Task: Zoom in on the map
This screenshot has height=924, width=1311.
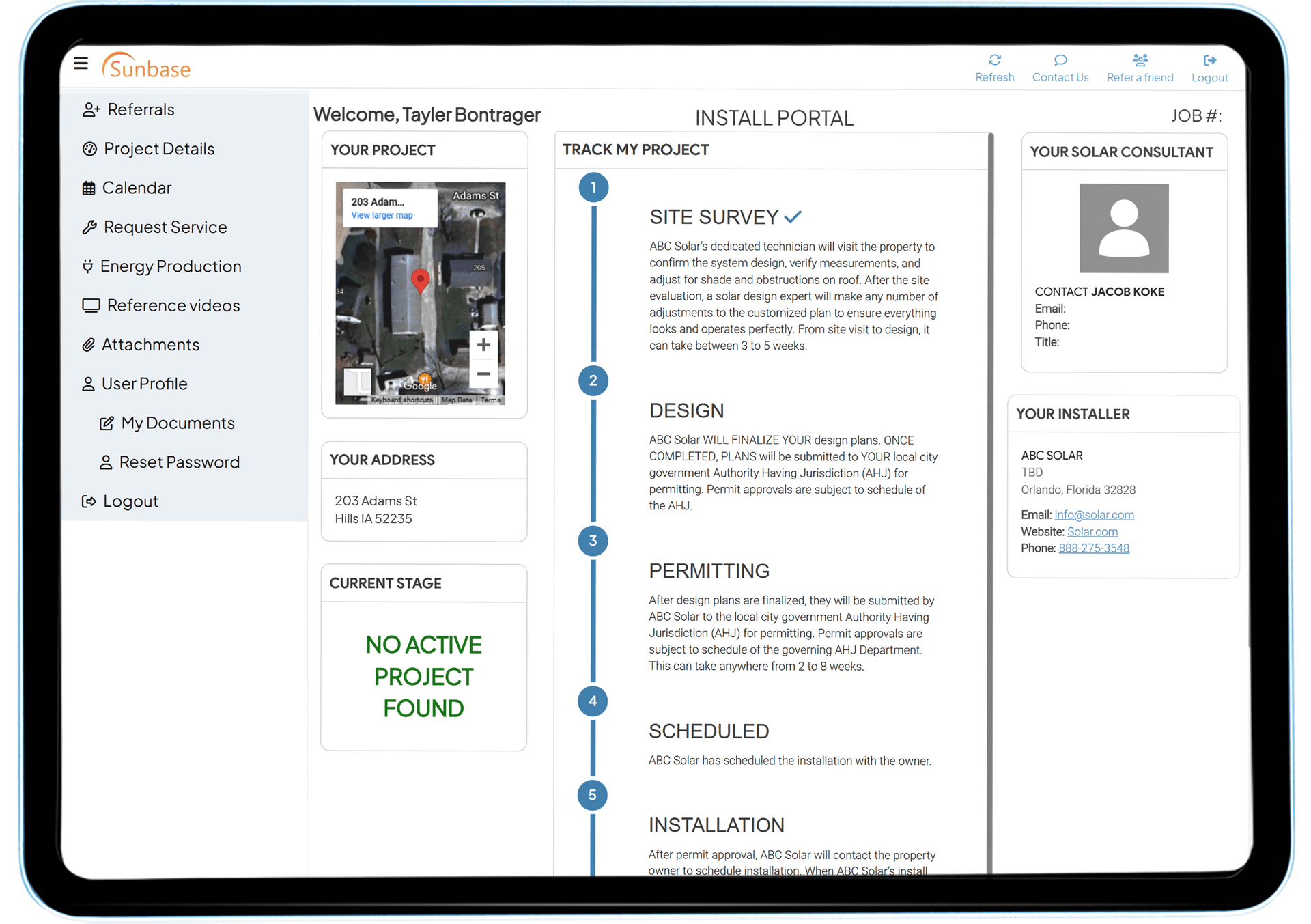Action: click(x=483, y=345)
